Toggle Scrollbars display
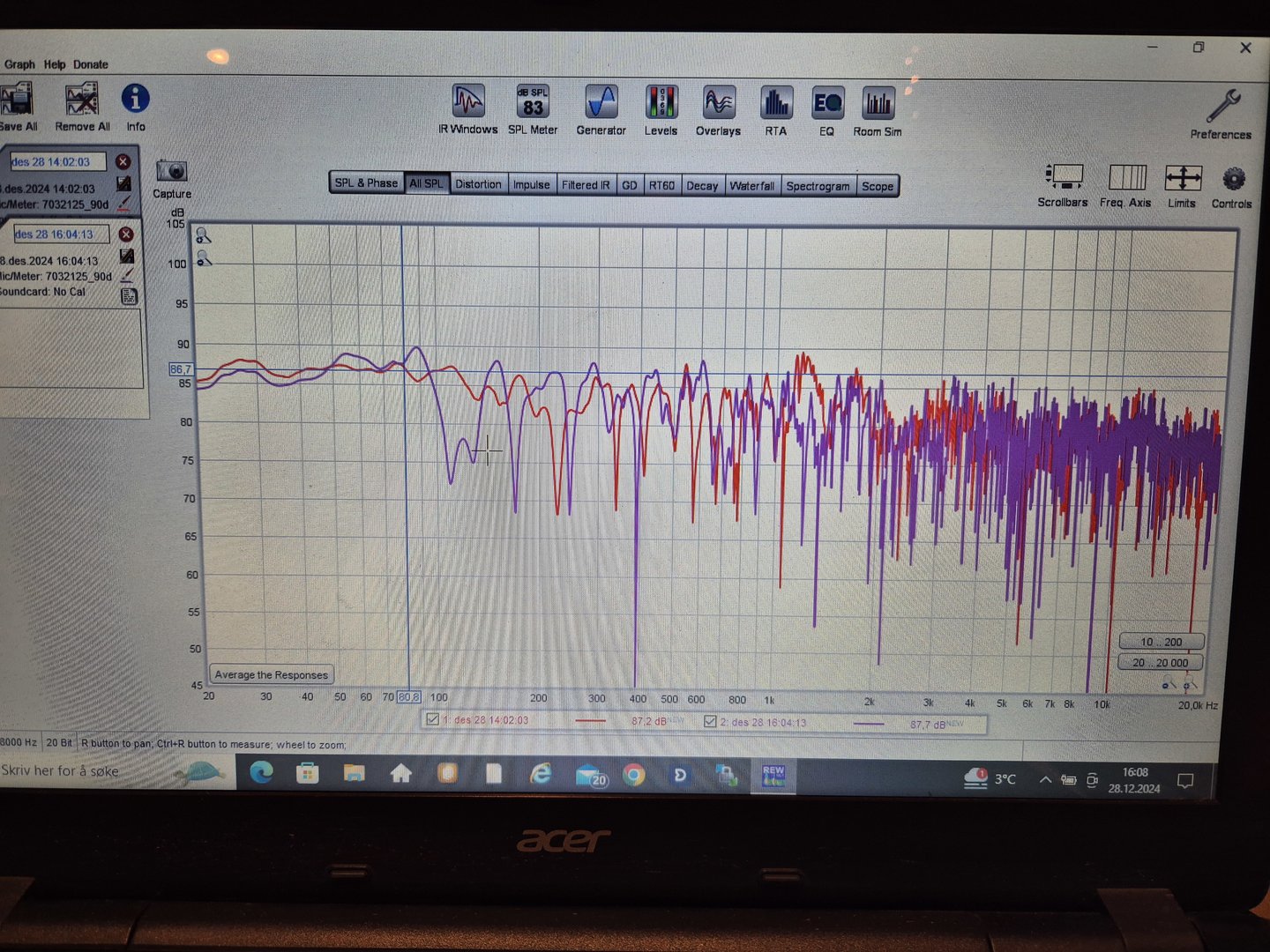This screenshot has width=1270, height=952. click(x=1064, y=177)
